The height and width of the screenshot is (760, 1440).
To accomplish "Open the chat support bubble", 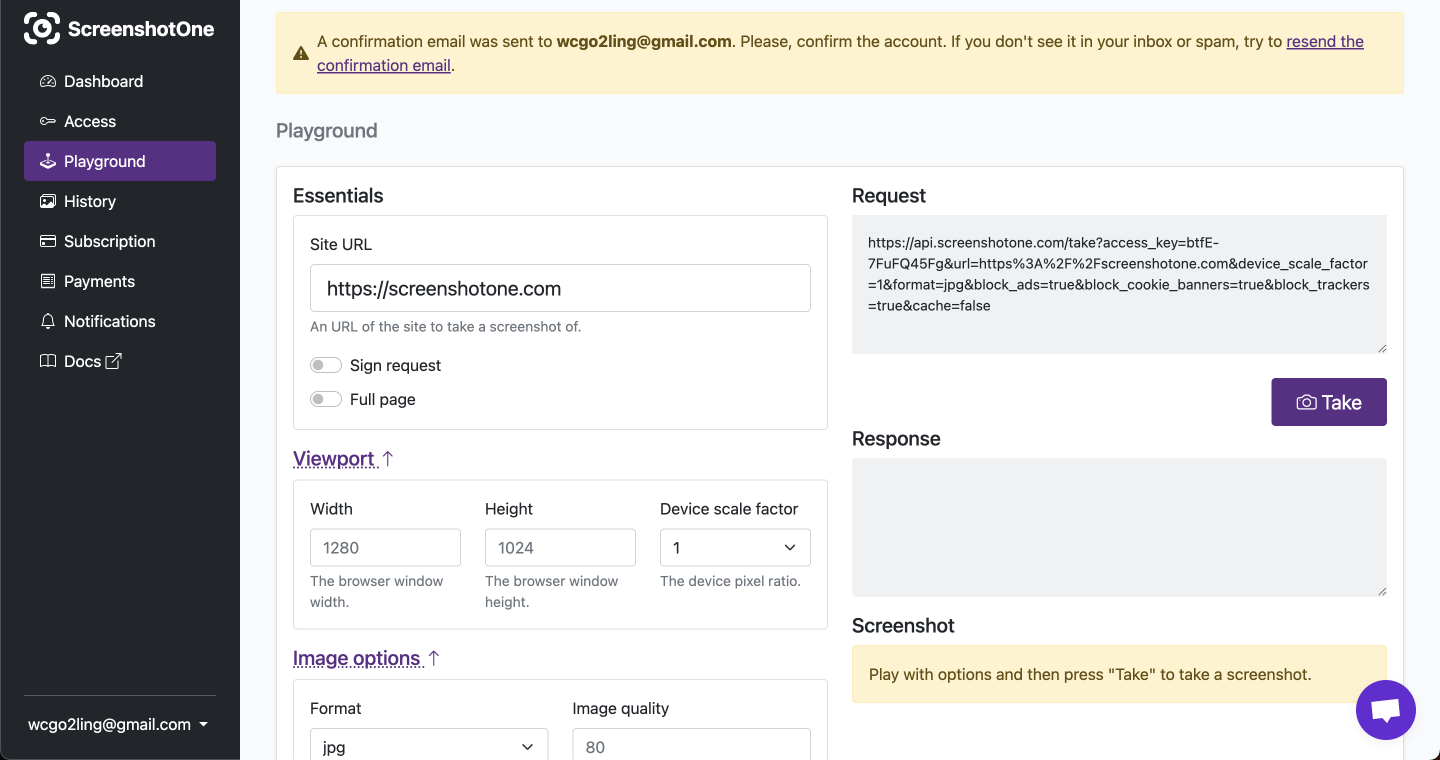I will [1385, 710].
